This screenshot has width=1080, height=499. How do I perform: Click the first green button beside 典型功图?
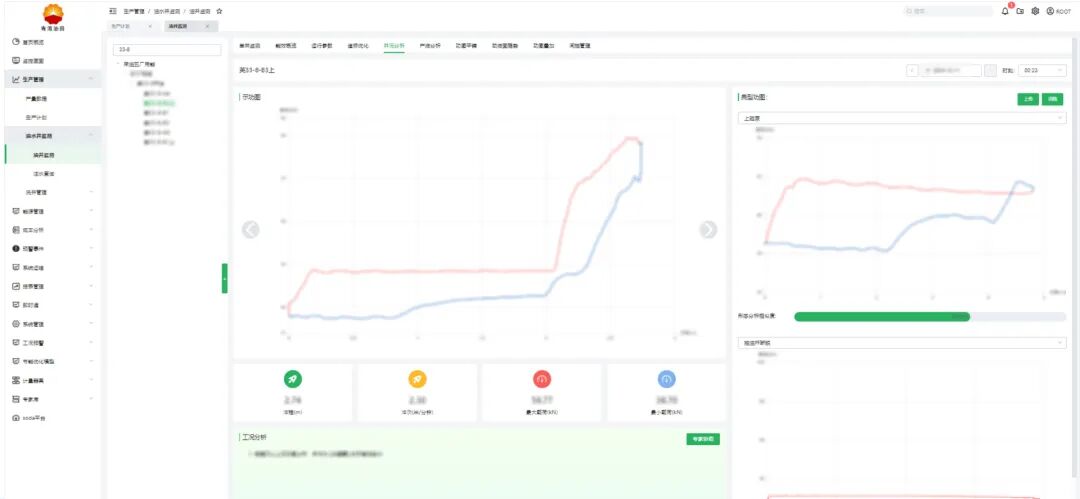tap(1028, 99)
